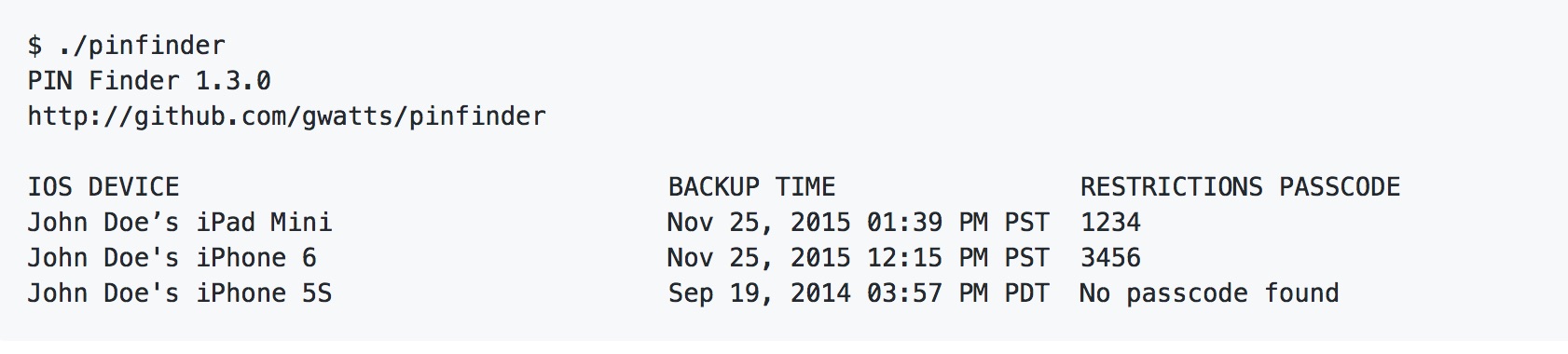This screenshot has width=1568, height=354.
Task: Click the dollar sign shell prompt
Action: (x=34, y=46)
